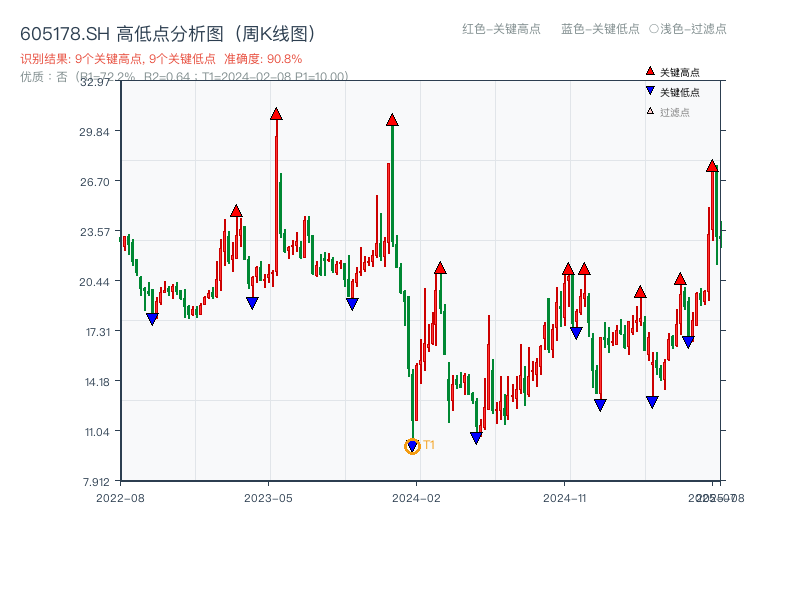Click the 2024-11 x-axis date label

coord(565,498)
